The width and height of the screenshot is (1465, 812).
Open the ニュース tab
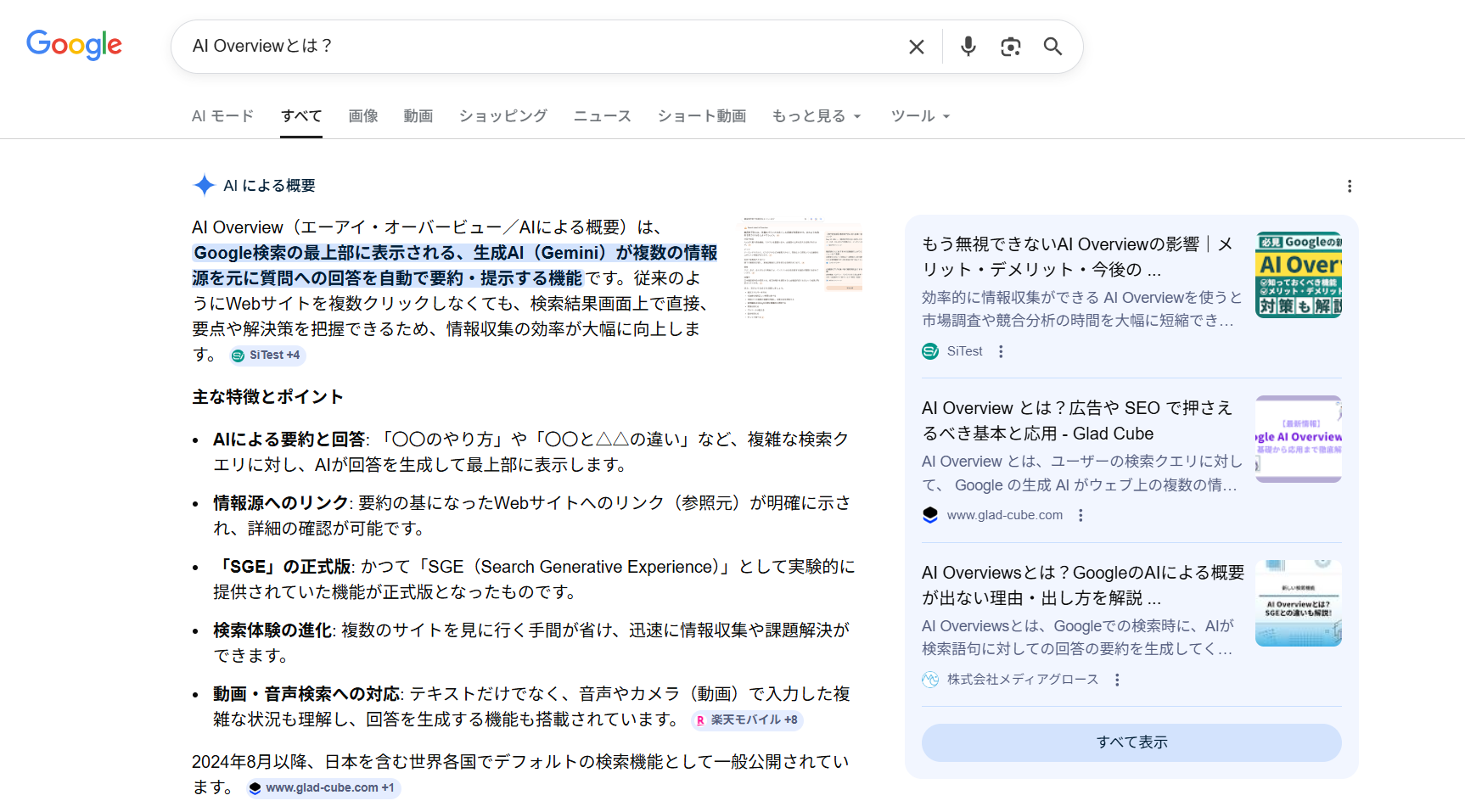[603, 116]
